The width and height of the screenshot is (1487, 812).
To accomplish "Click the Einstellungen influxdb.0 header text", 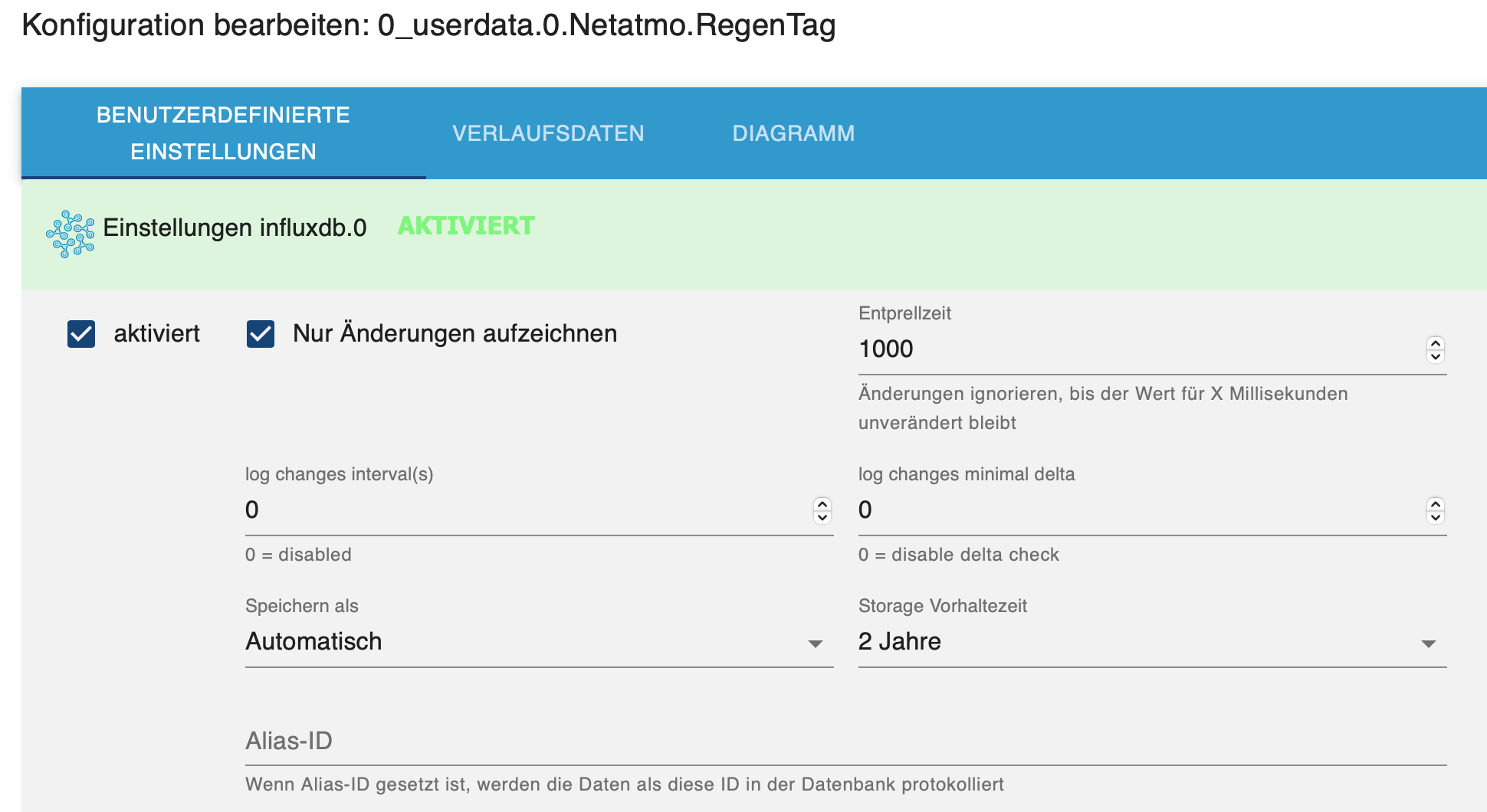I will tap(235, 228).
